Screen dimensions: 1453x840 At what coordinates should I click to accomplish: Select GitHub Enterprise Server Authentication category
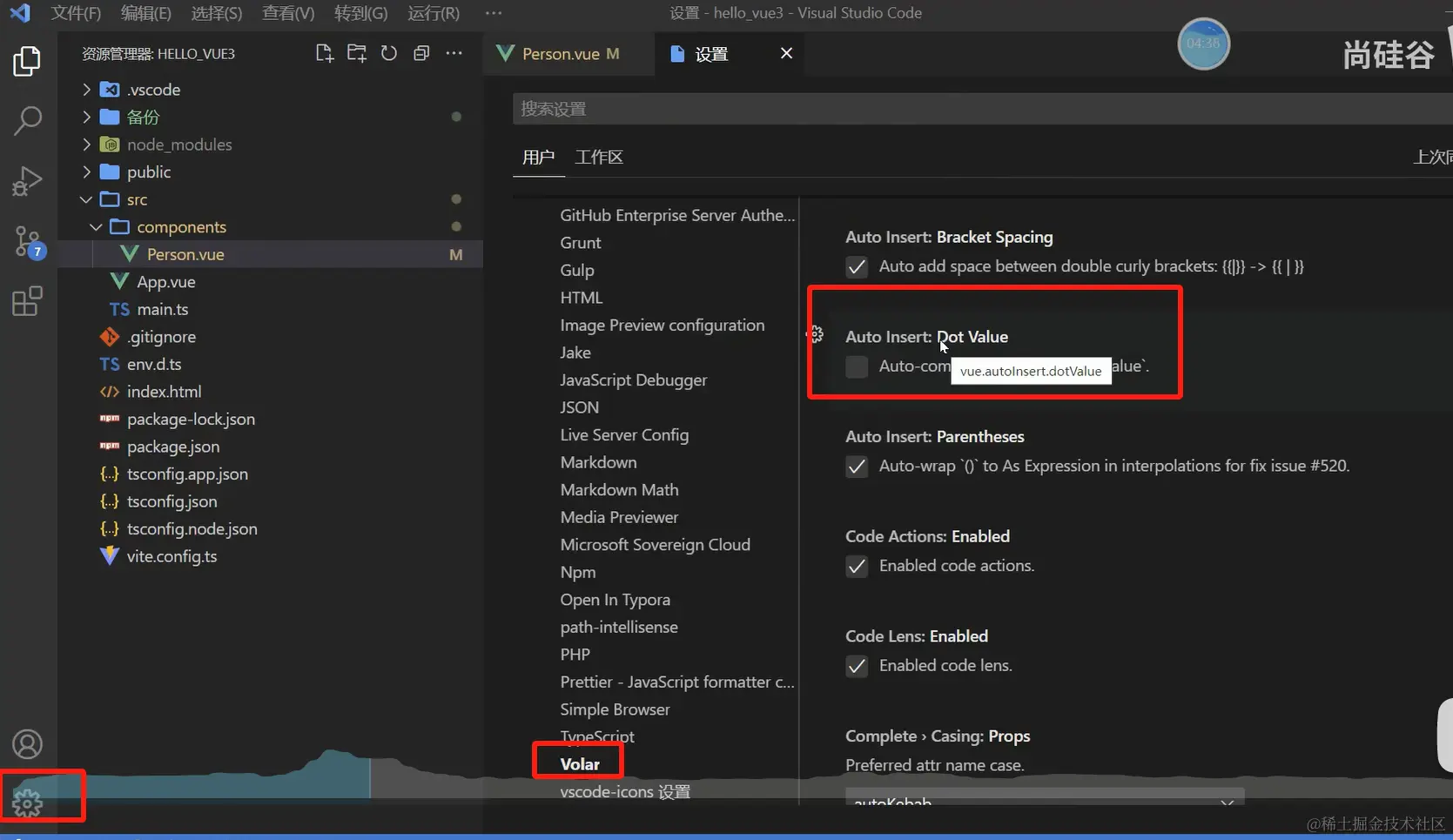pyautogui.click(x=677, y=215)
